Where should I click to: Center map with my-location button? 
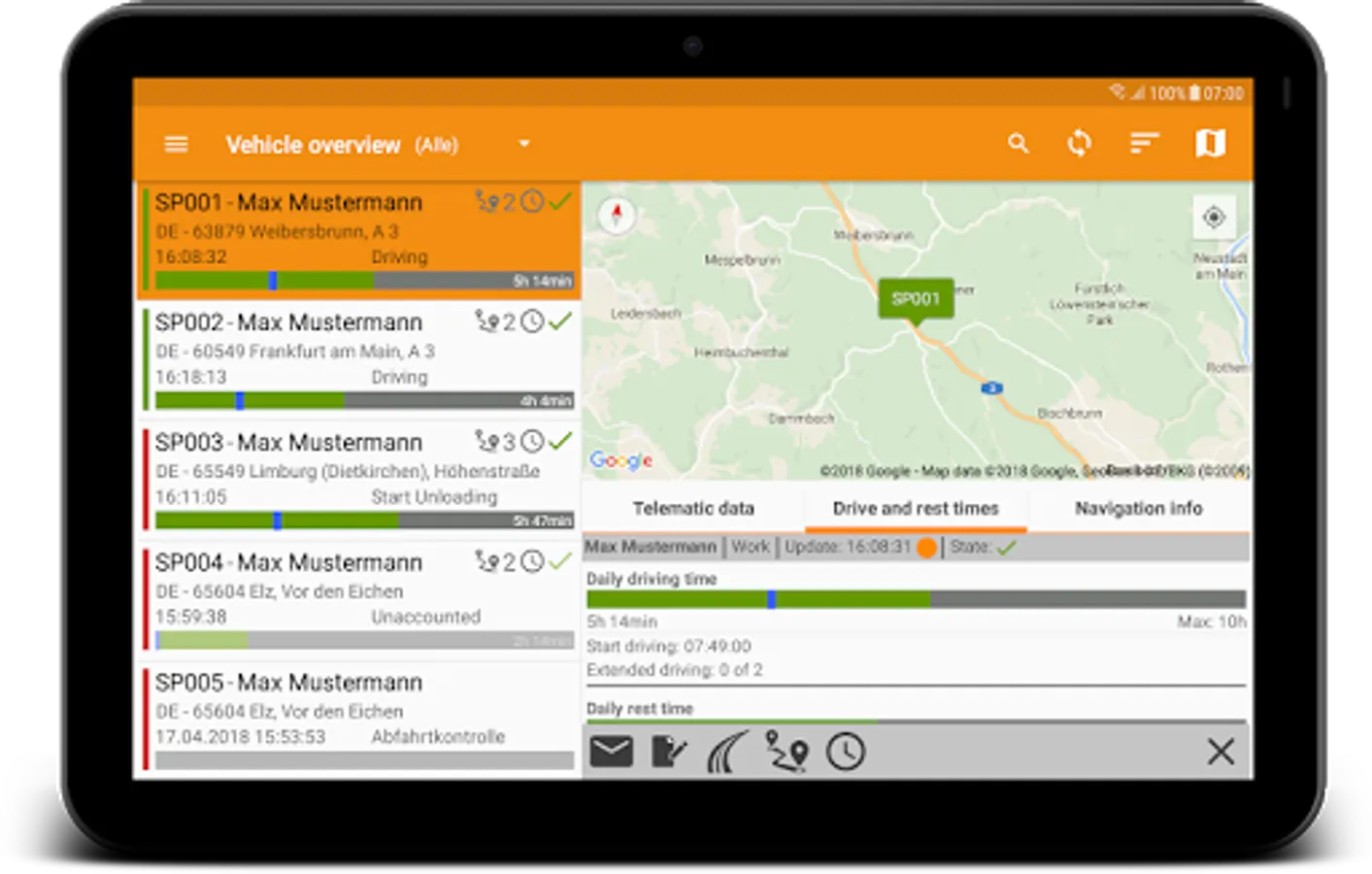tap(1214, 217)
